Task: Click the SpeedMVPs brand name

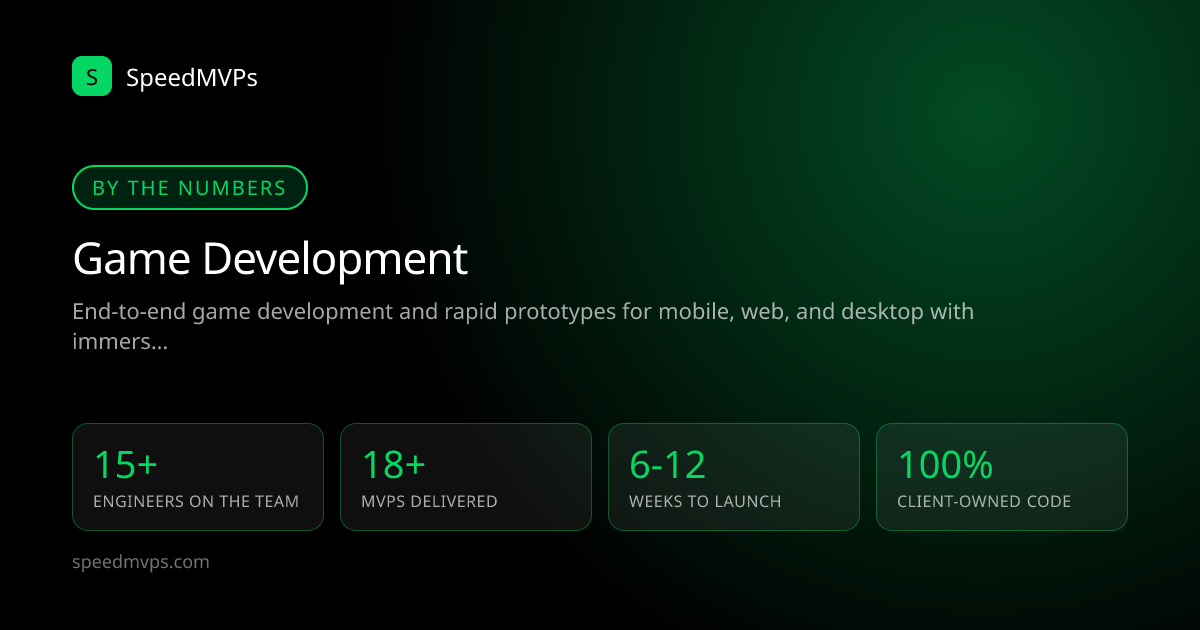Action: [x=192, y=77]
